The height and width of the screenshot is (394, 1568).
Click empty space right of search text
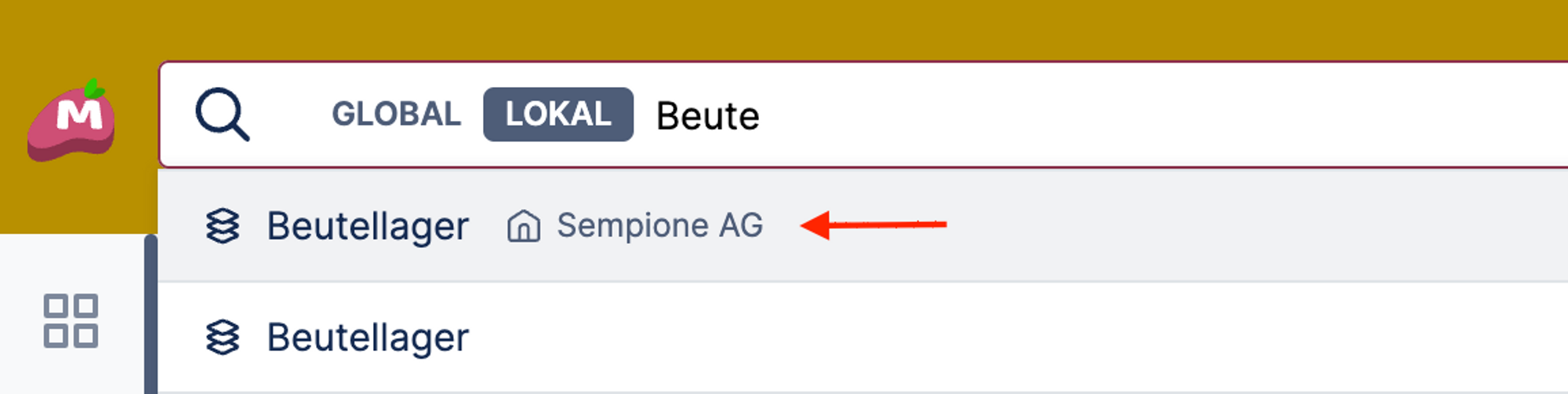[x=1176, y=115]
